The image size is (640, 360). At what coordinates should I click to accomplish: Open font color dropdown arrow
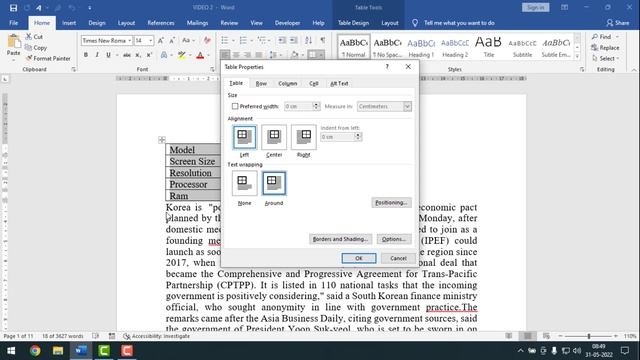(x=209, y=55)
